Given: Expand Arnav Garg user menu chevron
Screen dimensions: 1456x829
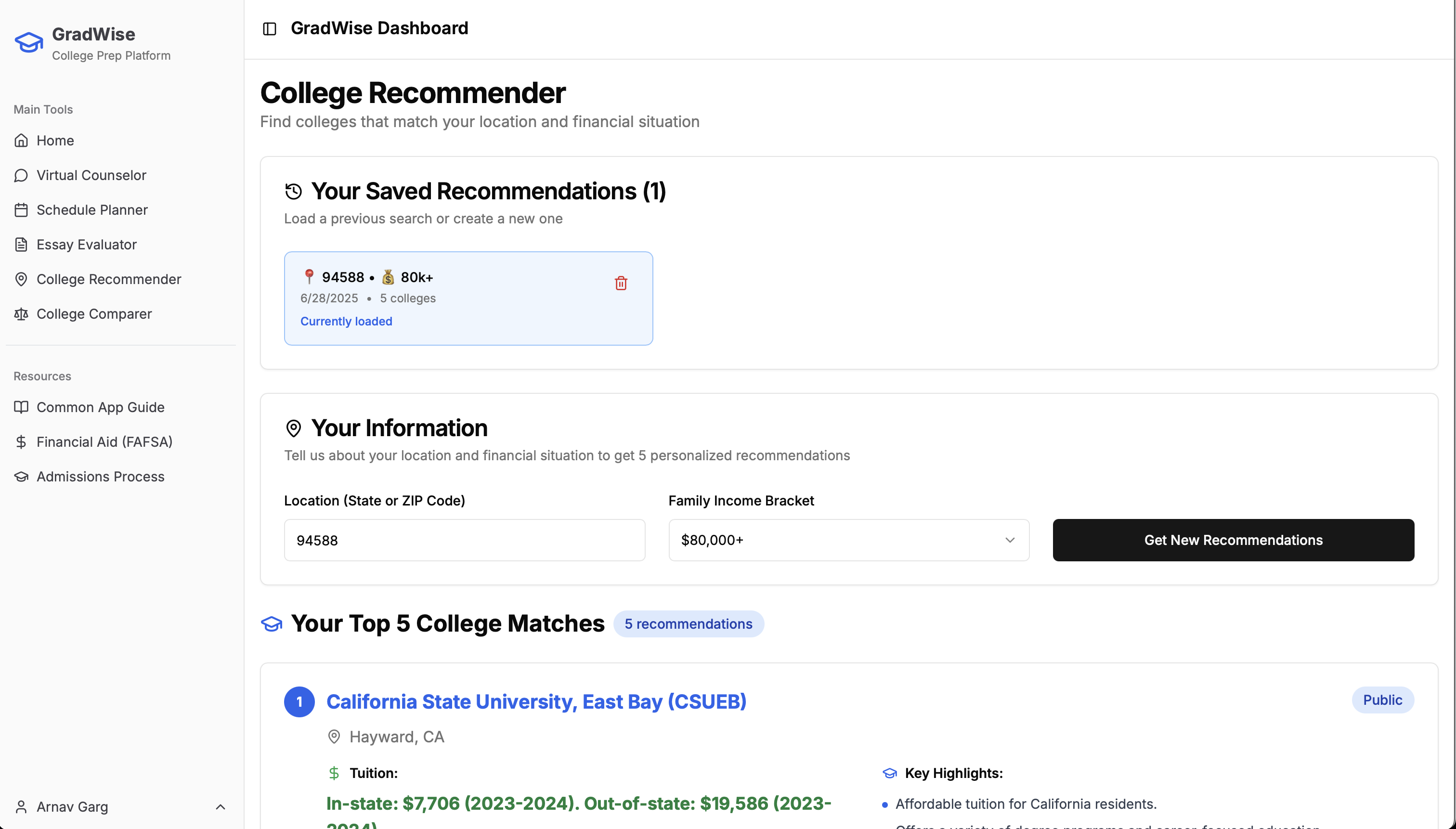Looking at the screenshot, I should coord(221,807).
